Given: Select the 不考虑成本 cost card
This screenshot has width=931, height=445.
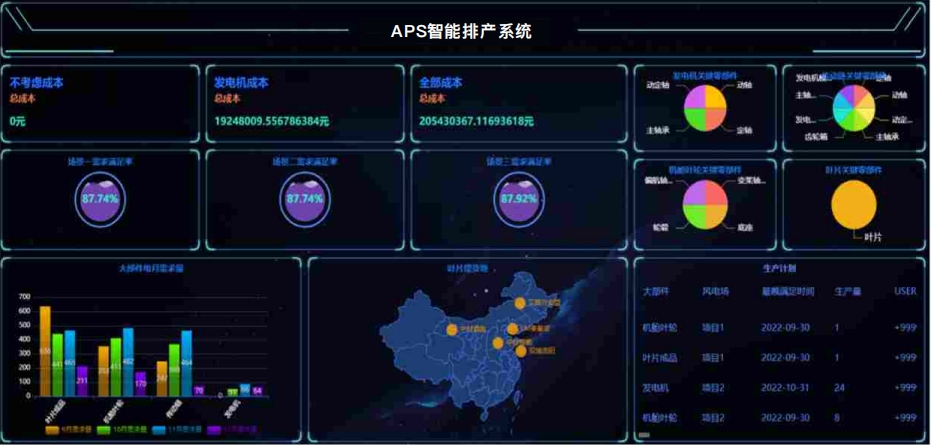Looking at the screenshot, I should point(100,104).
